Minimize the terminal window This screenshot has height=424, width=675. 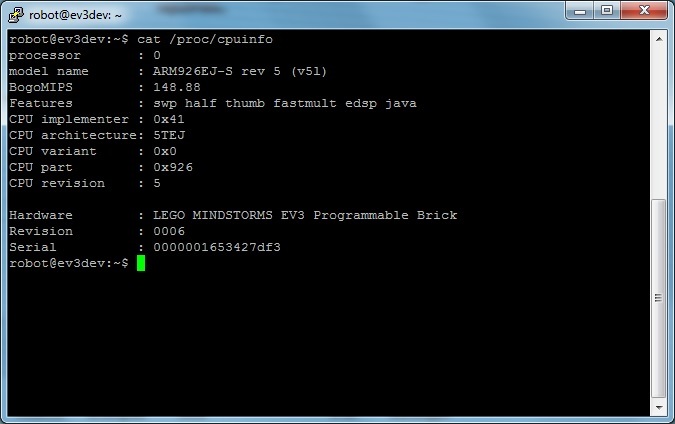581,11
